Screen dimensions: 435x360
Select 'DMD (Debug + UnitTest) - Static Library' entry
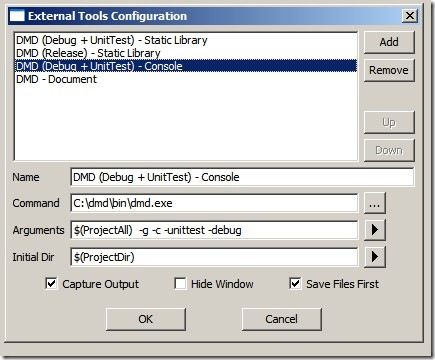(x=186, y=40)
